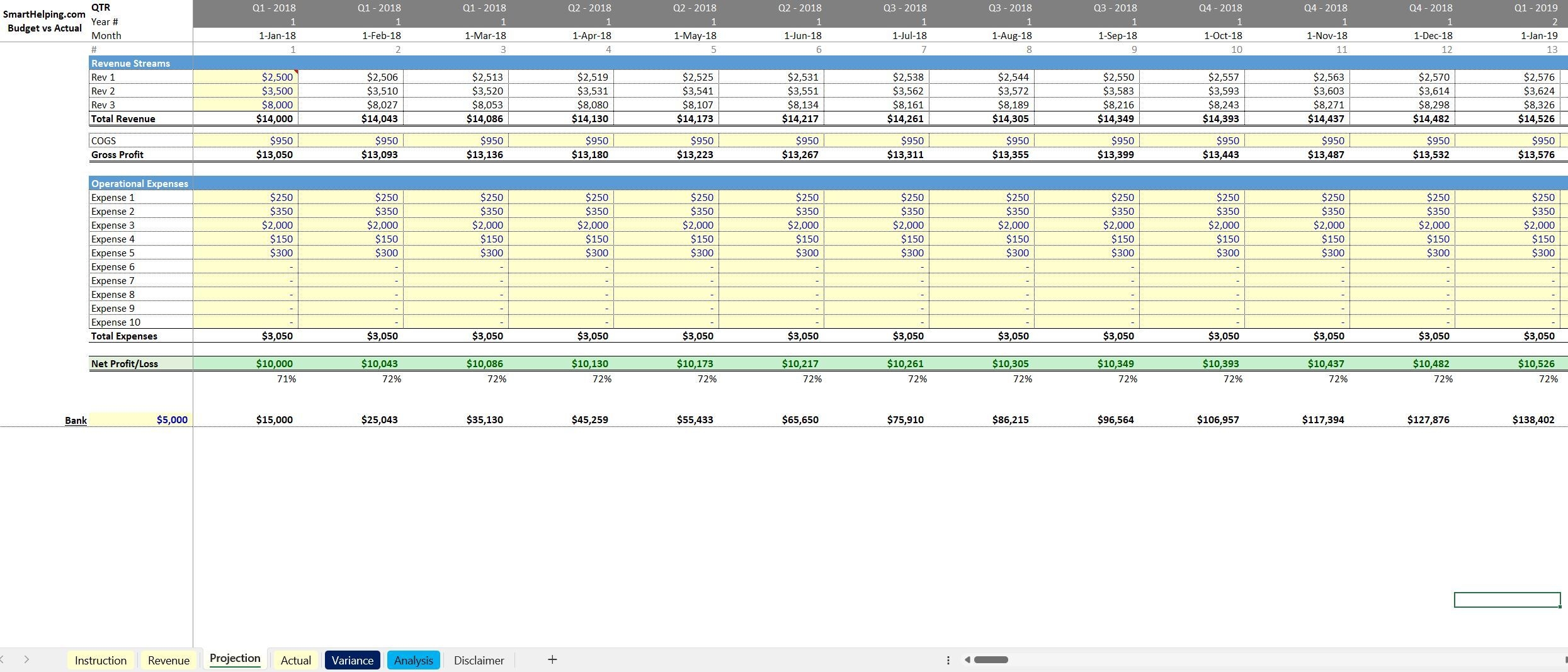Click the horizontal scrollbar left arrow

click(x=967, y=660)
